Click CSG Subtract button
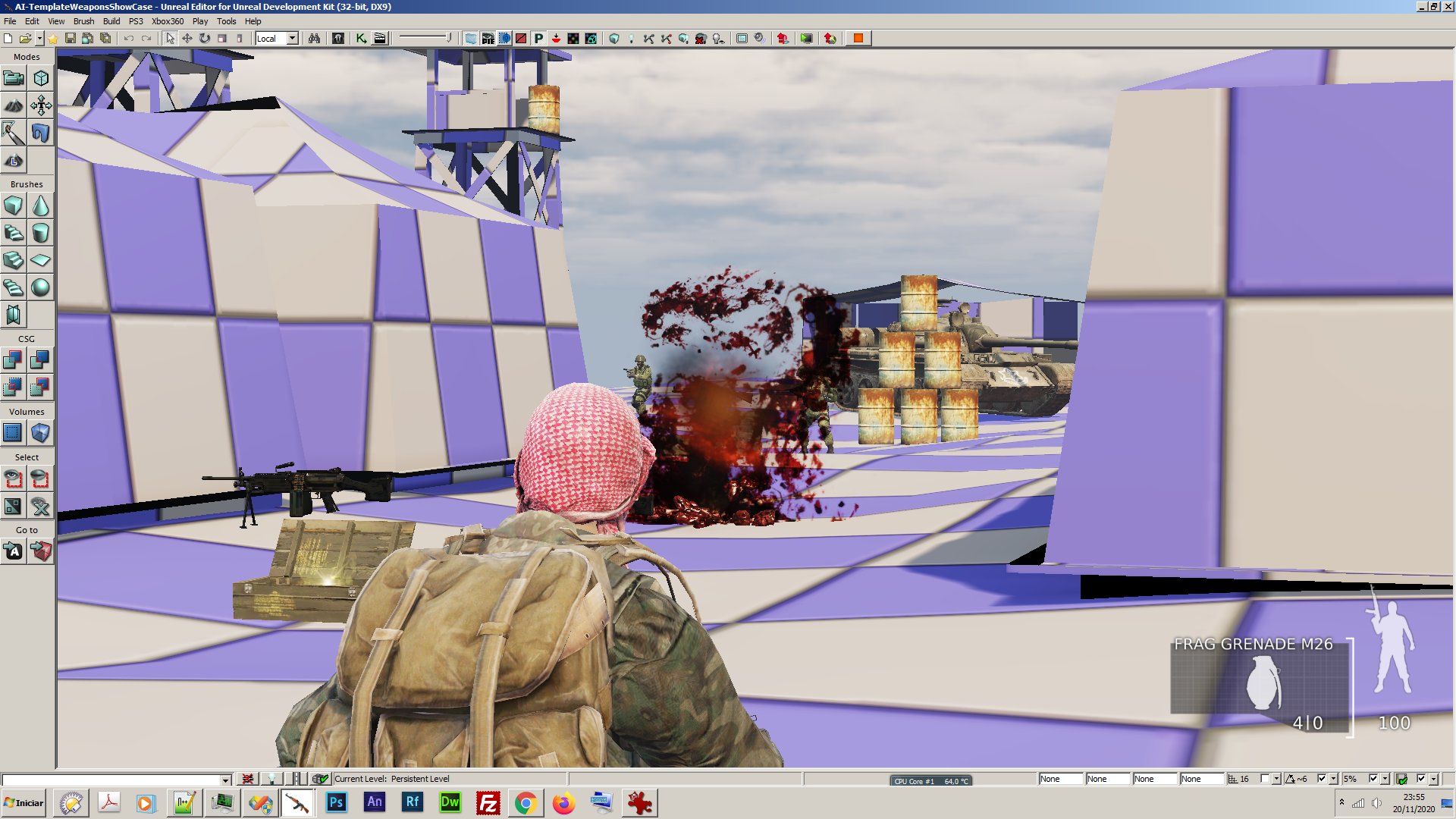1456x819 pixels. click(40, 359)
